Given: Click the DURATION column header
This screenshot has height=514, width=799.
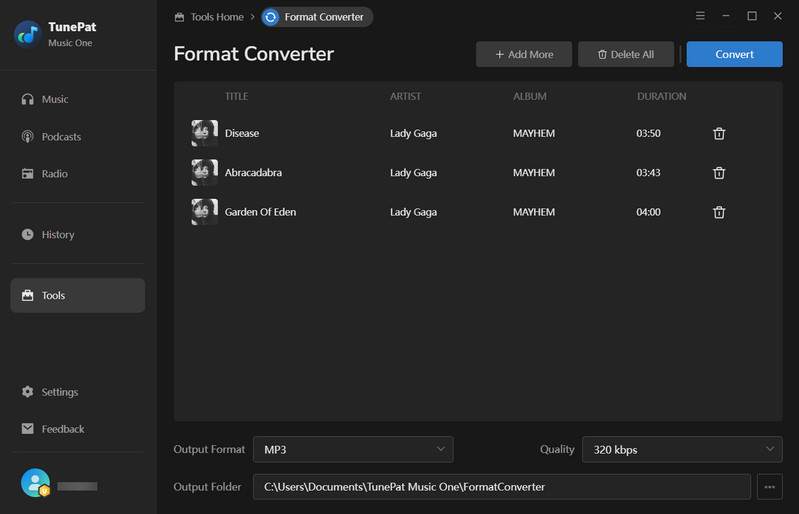Looking at the screenshot, I should 661,96.
